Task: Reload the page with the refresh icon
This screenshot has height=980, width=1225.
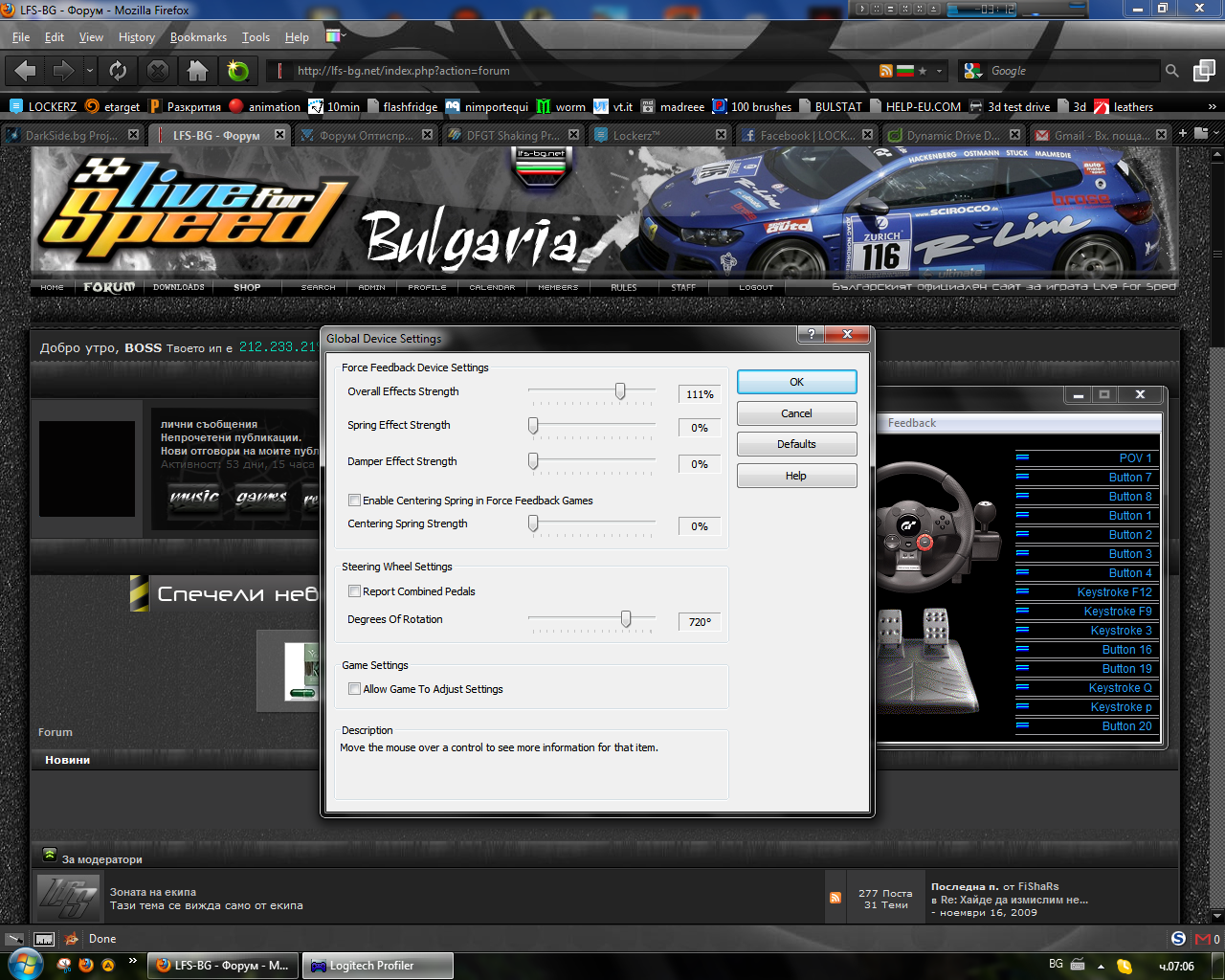Action: 118,70
